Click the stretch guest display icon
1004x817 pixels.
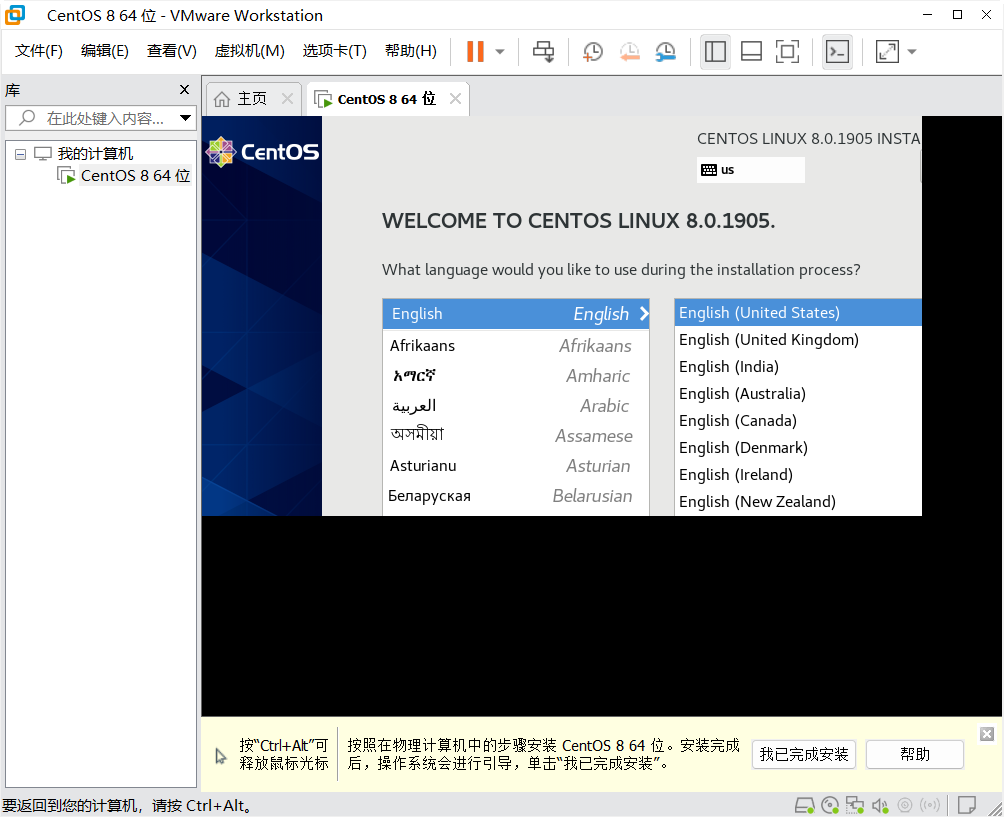[x=887, y=51]
